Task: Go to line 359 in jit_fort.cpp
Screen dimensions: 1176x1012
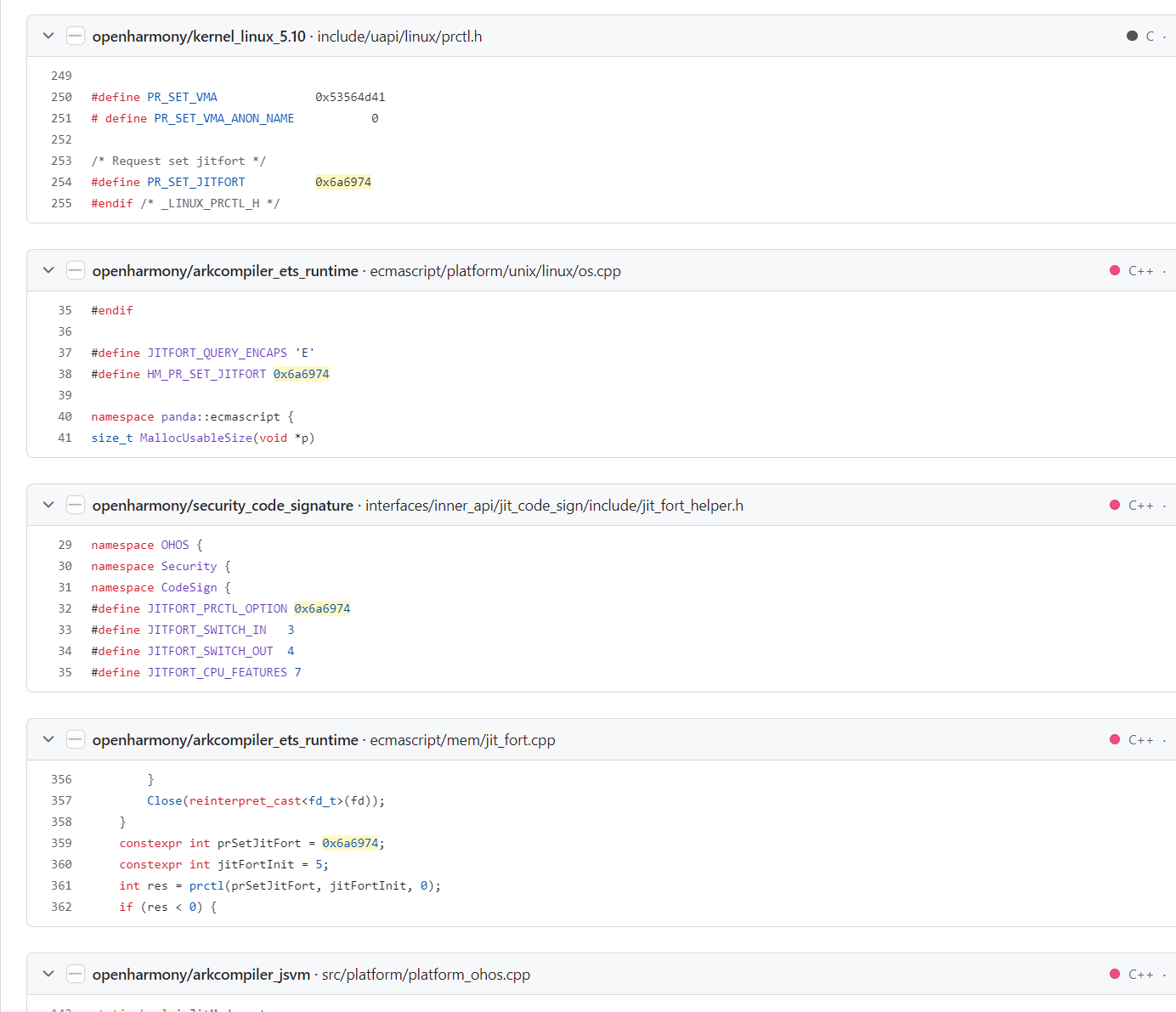Action: [x=61, y=843]
